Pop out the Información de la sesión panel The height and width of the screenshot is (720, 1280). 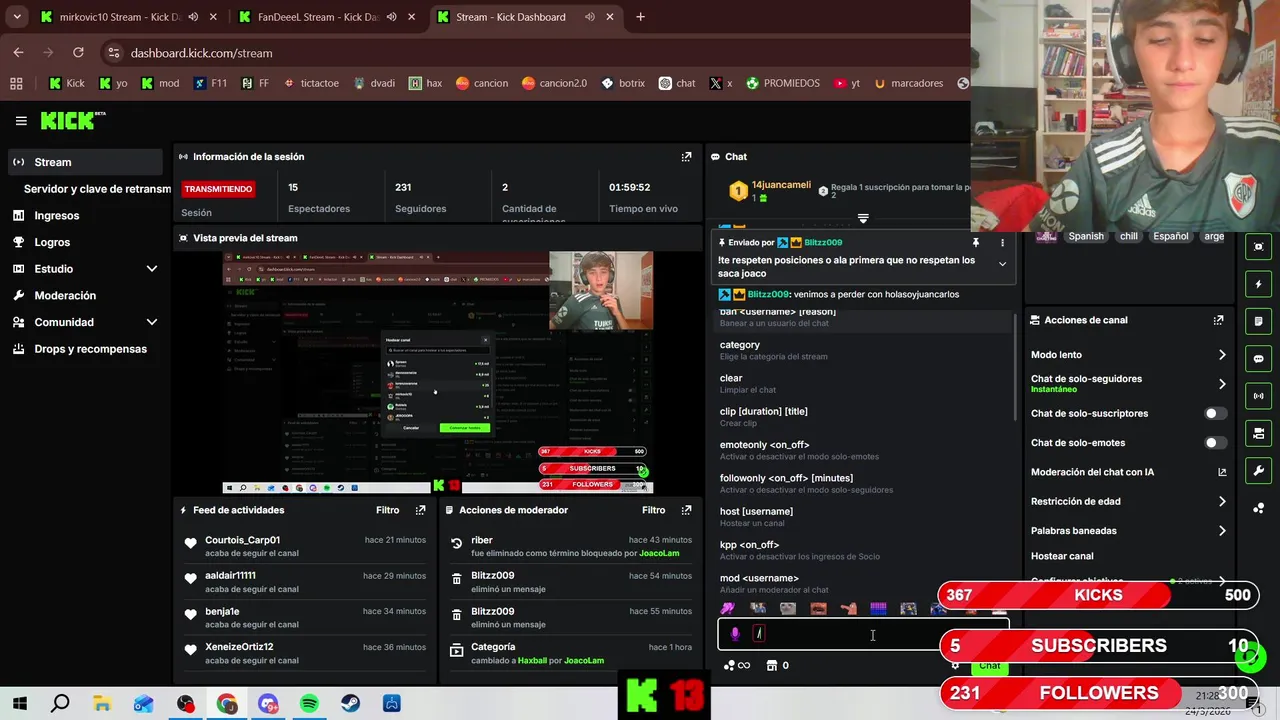[686, 157]
